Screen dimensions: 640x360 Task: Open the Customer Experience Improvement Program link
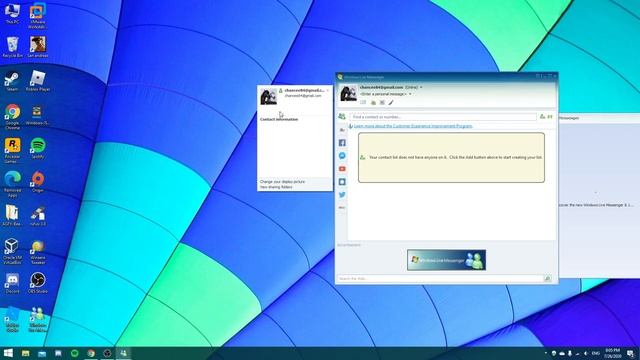pyautogui.click(x=413, y=126)
